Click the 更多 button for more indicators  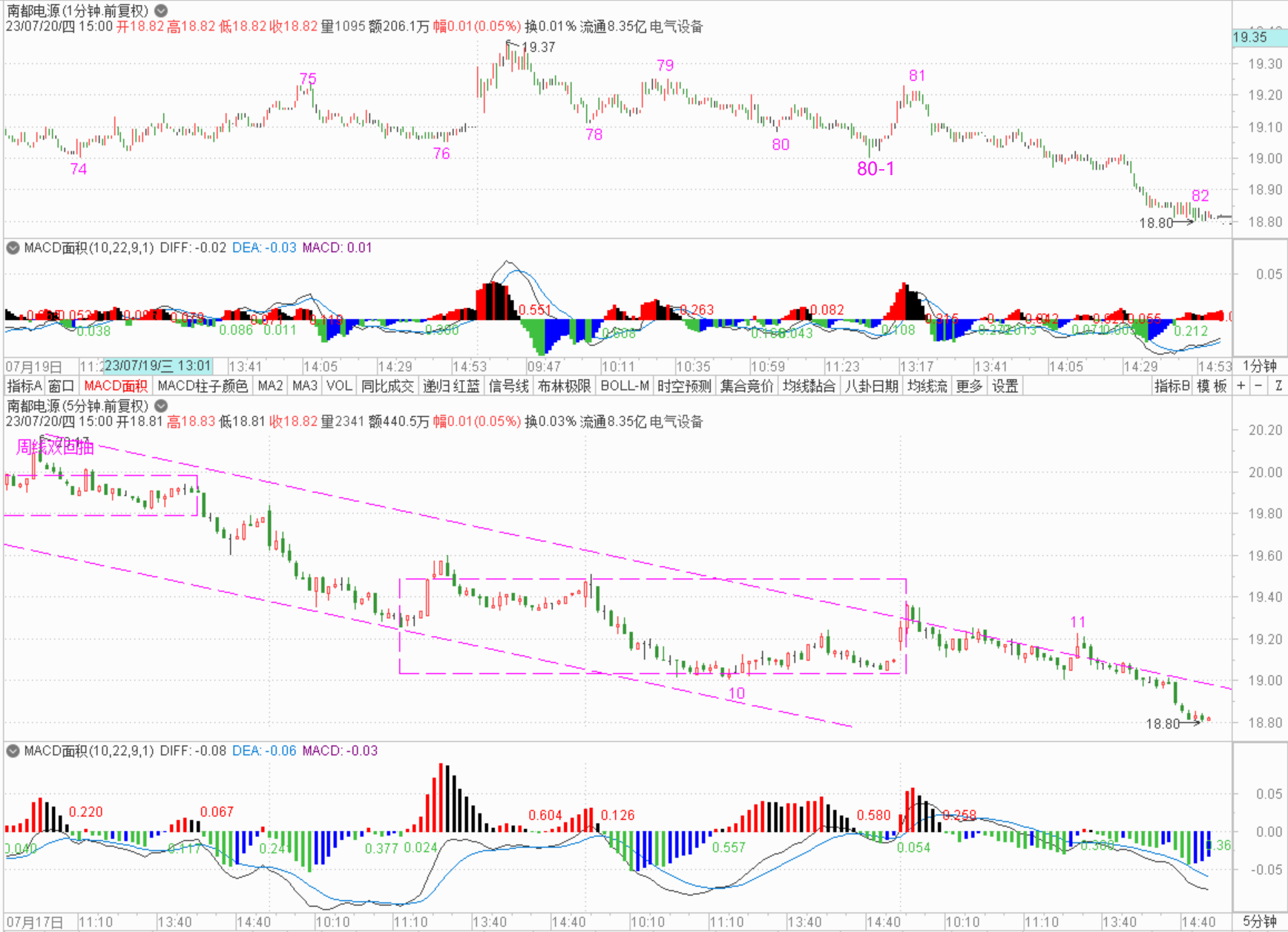tap(969, 386)
